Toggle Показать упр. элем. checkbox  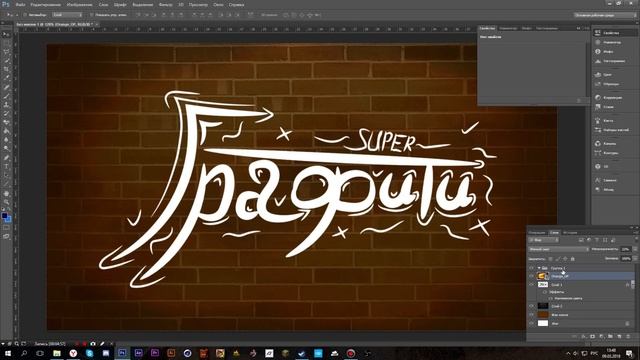click(91, 15)
